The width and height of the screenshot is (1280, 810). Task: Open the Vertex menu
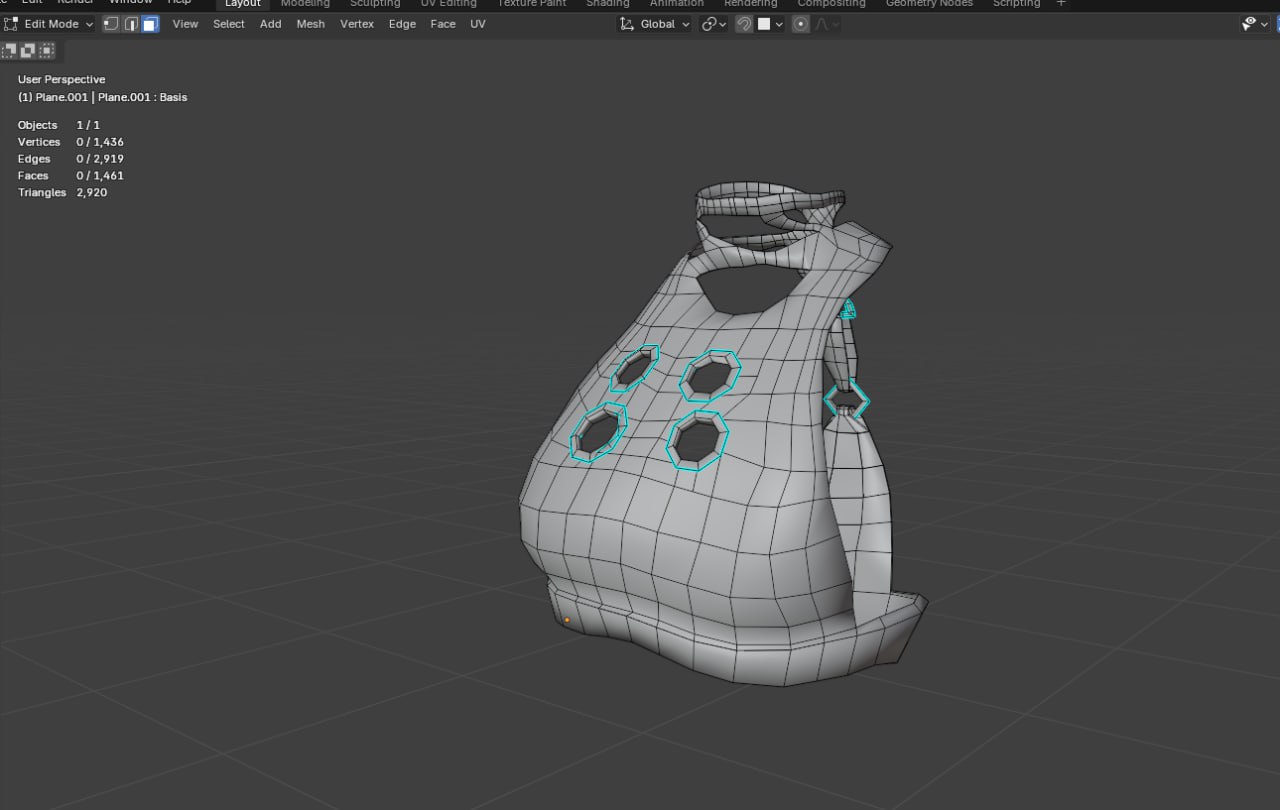(x=357, y=24)
